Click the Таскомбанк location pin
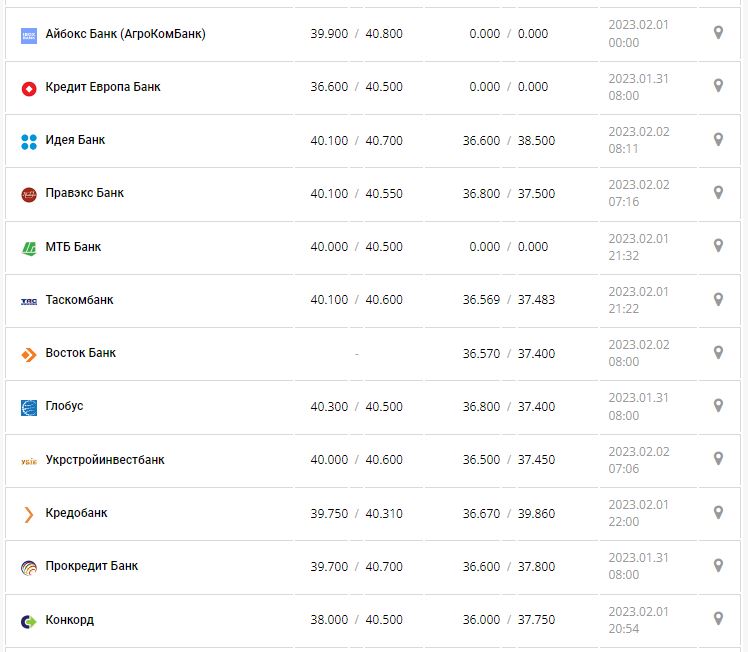This screenshot has width=748, height=652. coord(717,299)
